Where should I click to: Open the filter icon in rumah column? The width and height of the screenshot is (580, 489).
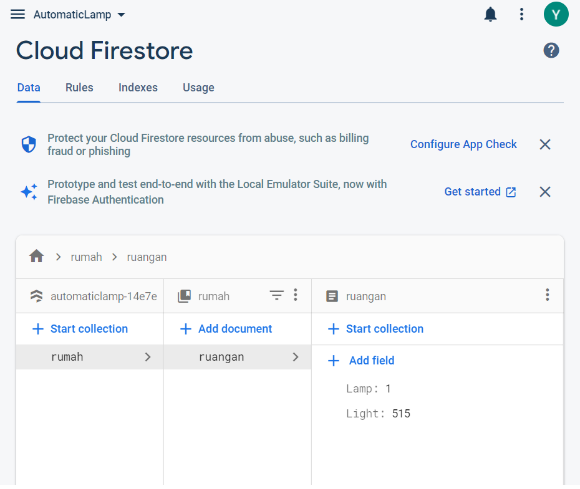[x=276, y=295]
